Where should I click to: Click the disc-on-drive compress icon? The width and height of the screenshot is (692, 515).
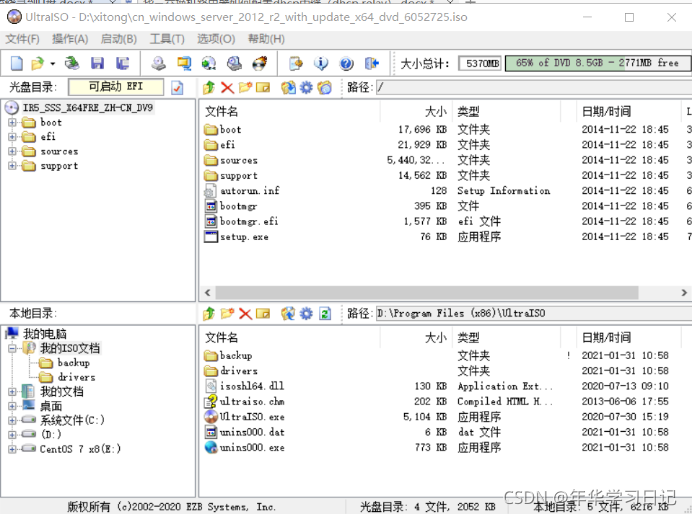[x=234, y=64]
